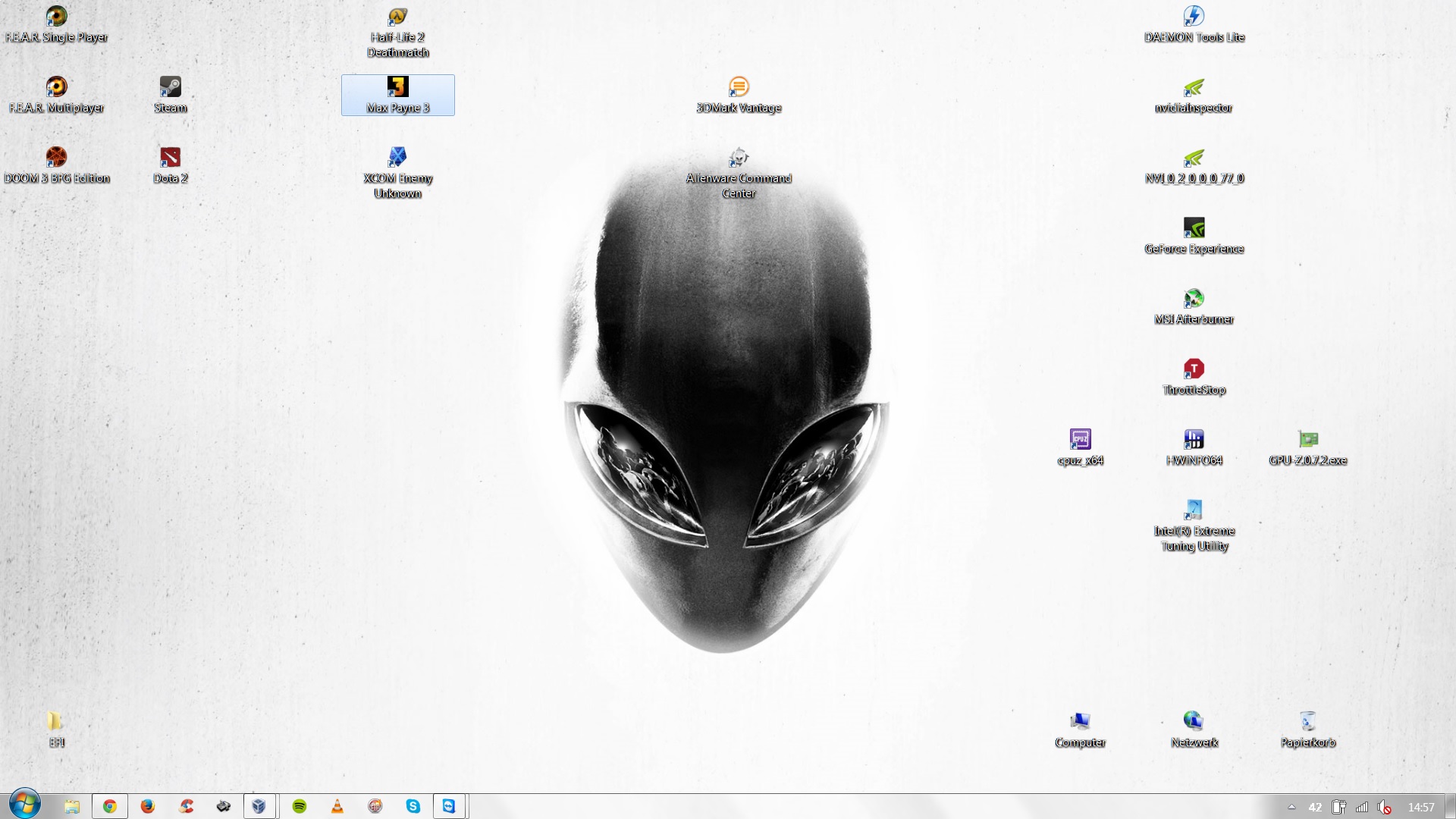Select Intel(R) Extreme Tuning Utility icon

1194,526
